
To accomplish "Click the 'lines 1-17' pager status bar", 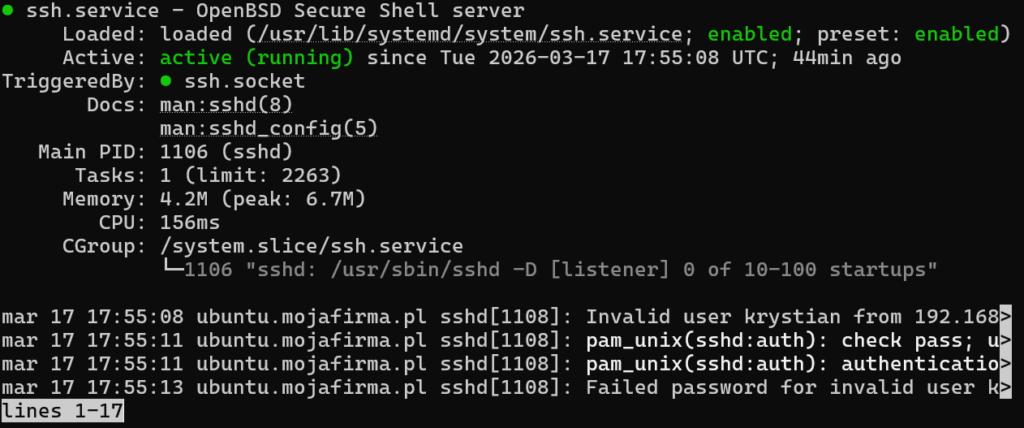I will [62, 410].
